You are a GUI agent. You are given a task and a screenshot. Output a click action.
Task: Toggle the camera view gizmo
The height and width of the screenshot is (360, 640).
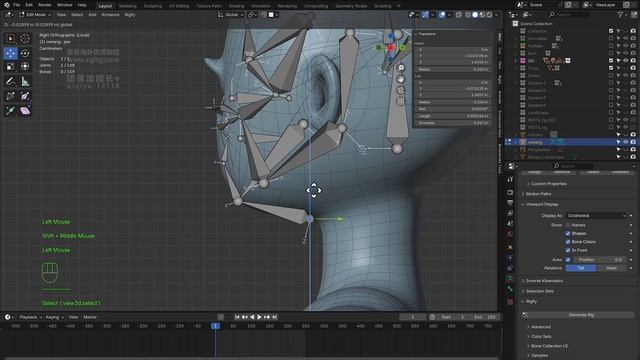401,90
